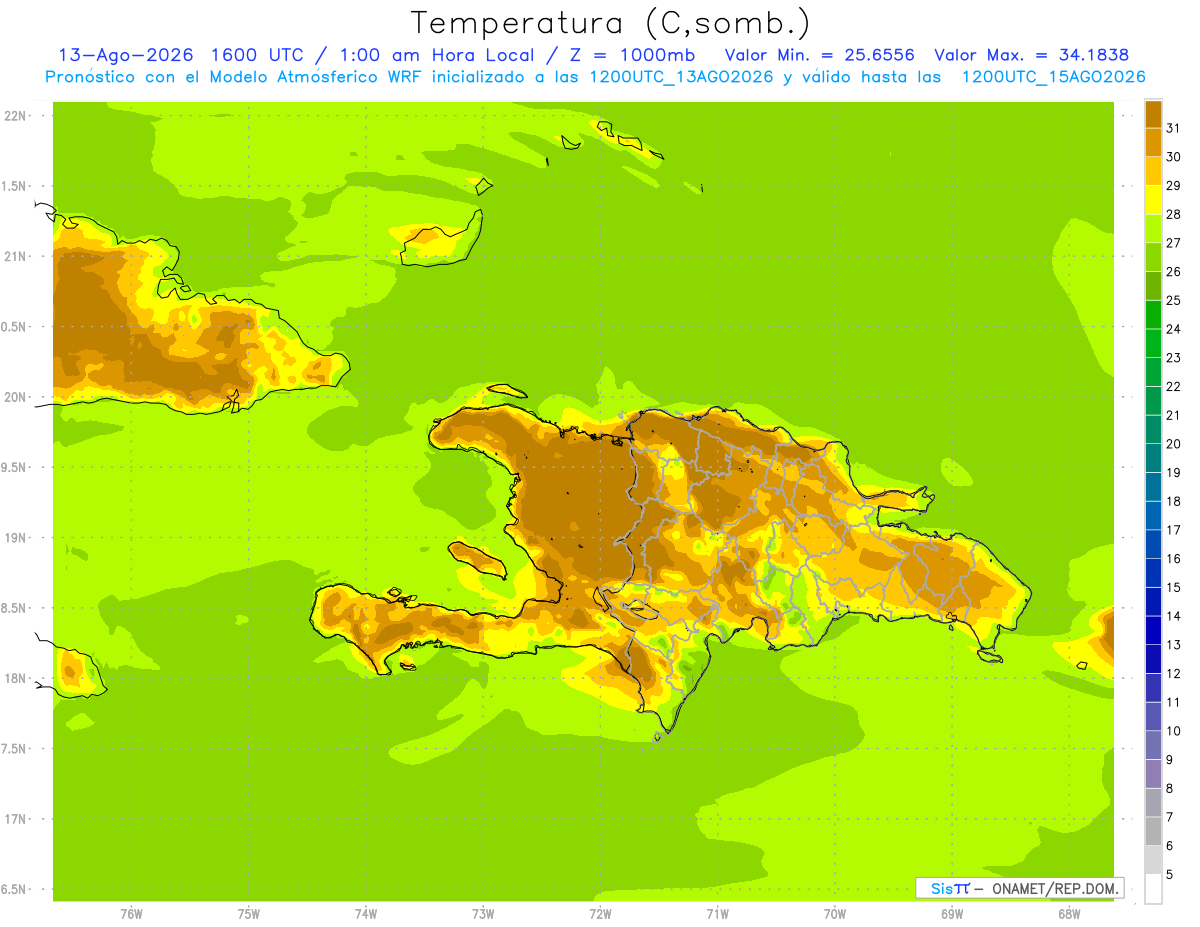
Task: Pick the yellow legend band between 28 and 29
Action: point(1153,200)
